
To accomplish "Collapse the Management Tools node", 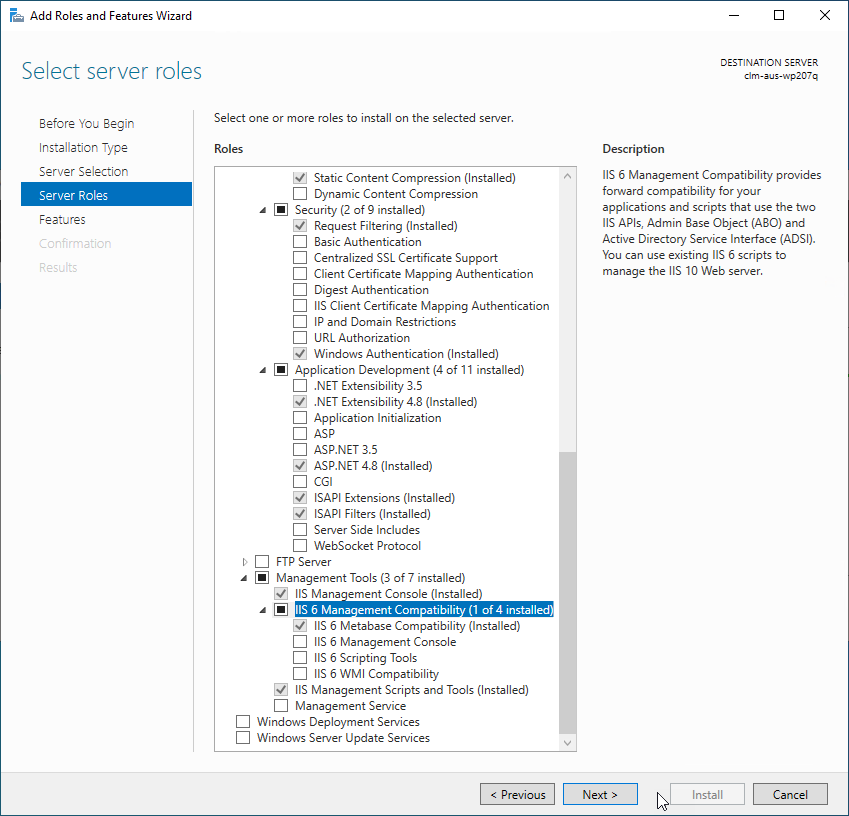I will pos(244,578).
